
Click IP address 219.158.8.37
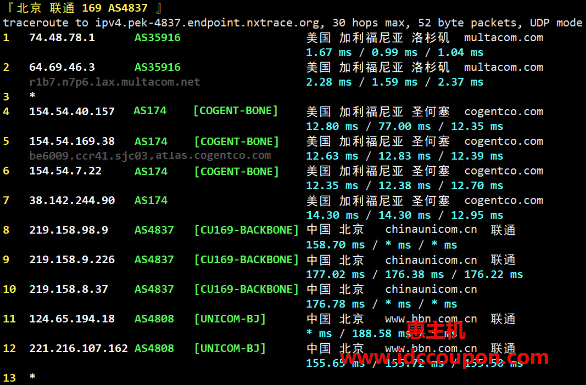69,289
